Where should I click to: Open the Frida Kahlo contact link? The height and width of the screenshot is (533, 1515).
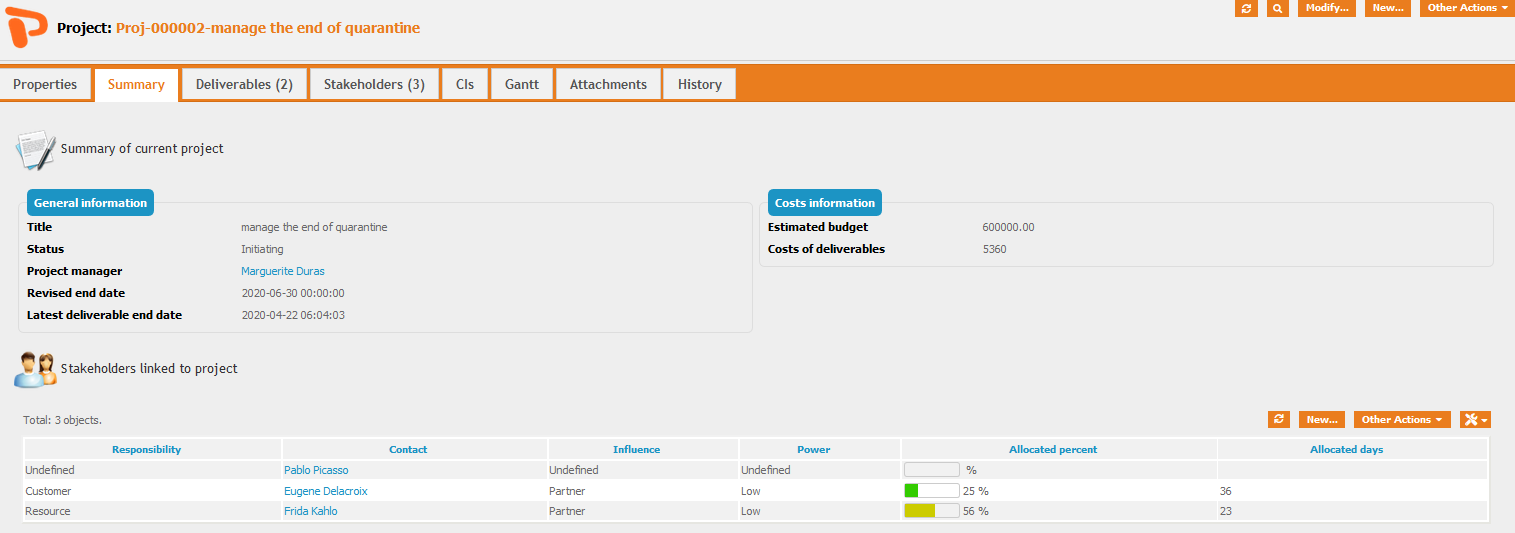click(x=310, y=512)
